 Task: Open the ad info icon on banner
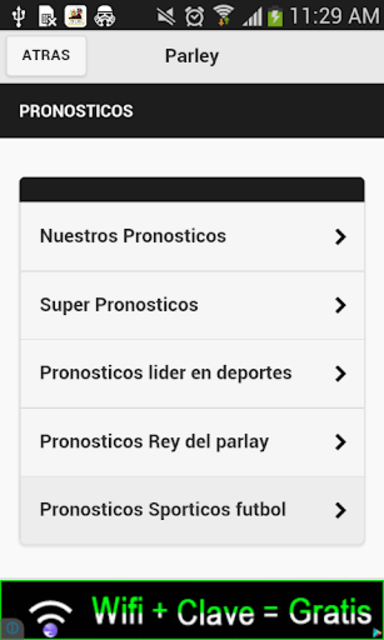pyautogui.click(x=12, y=628)
